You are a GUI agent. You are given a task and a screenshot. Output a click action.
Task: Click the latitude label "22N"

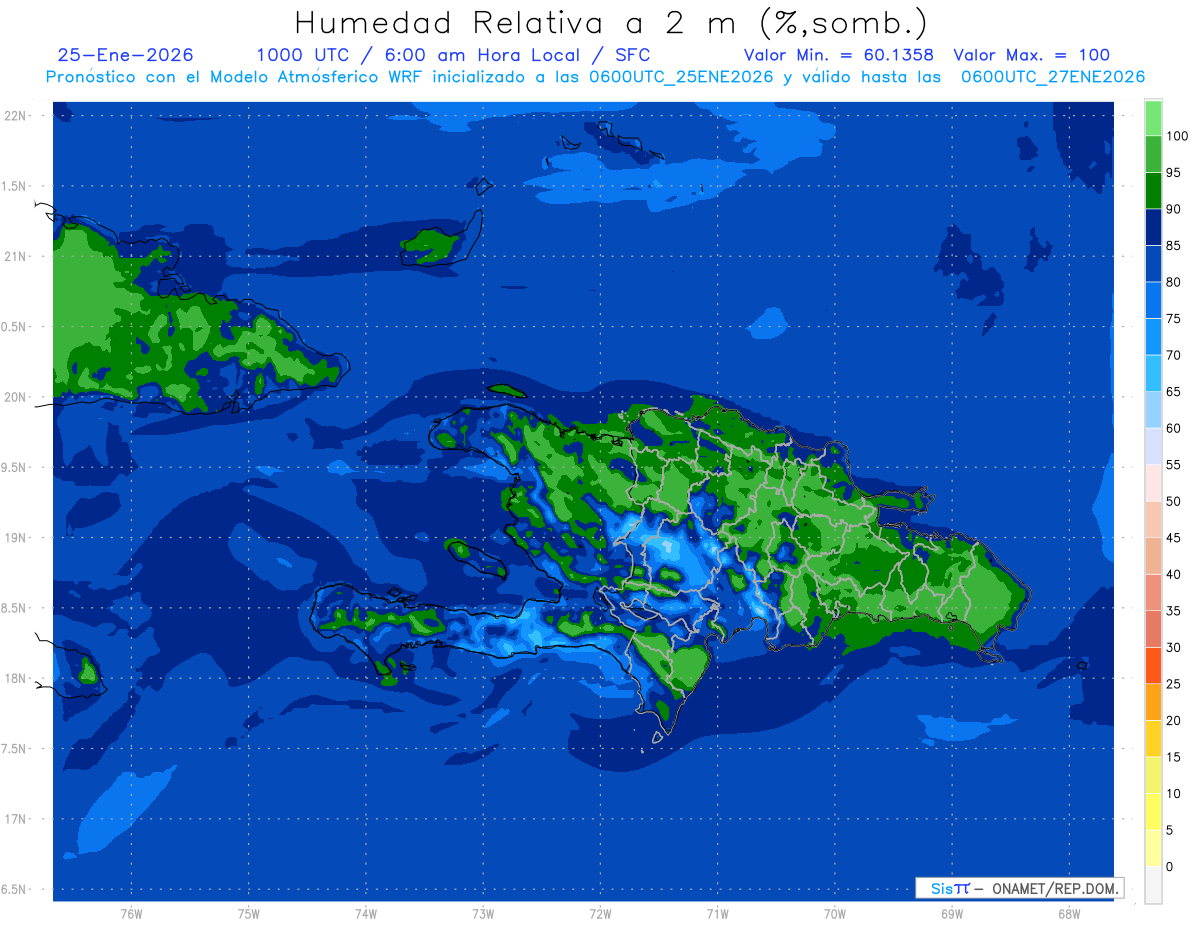coord(15,116)
